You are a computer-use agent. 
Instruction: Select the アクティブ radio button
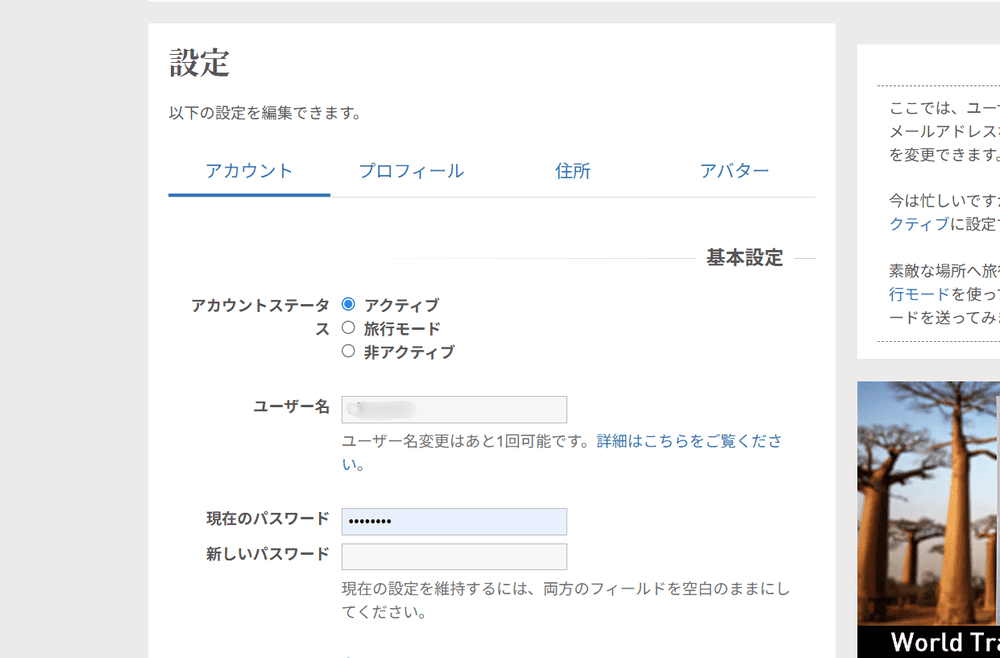tap(348, 304)
